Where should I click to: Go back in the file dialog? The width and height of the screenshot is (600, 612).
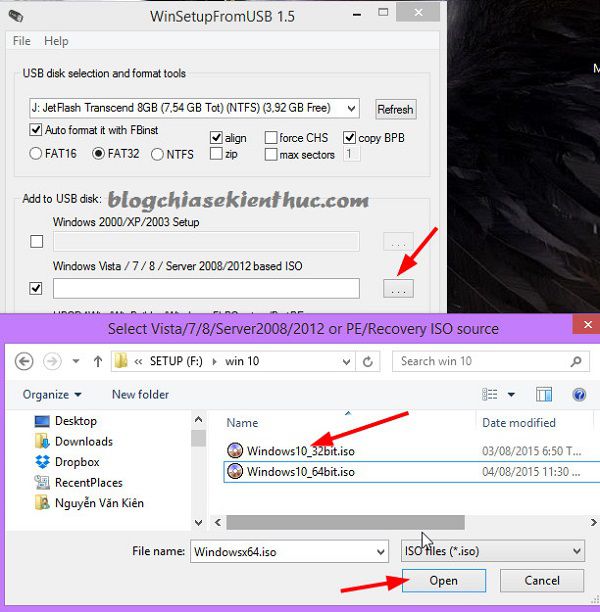(24, 361)
